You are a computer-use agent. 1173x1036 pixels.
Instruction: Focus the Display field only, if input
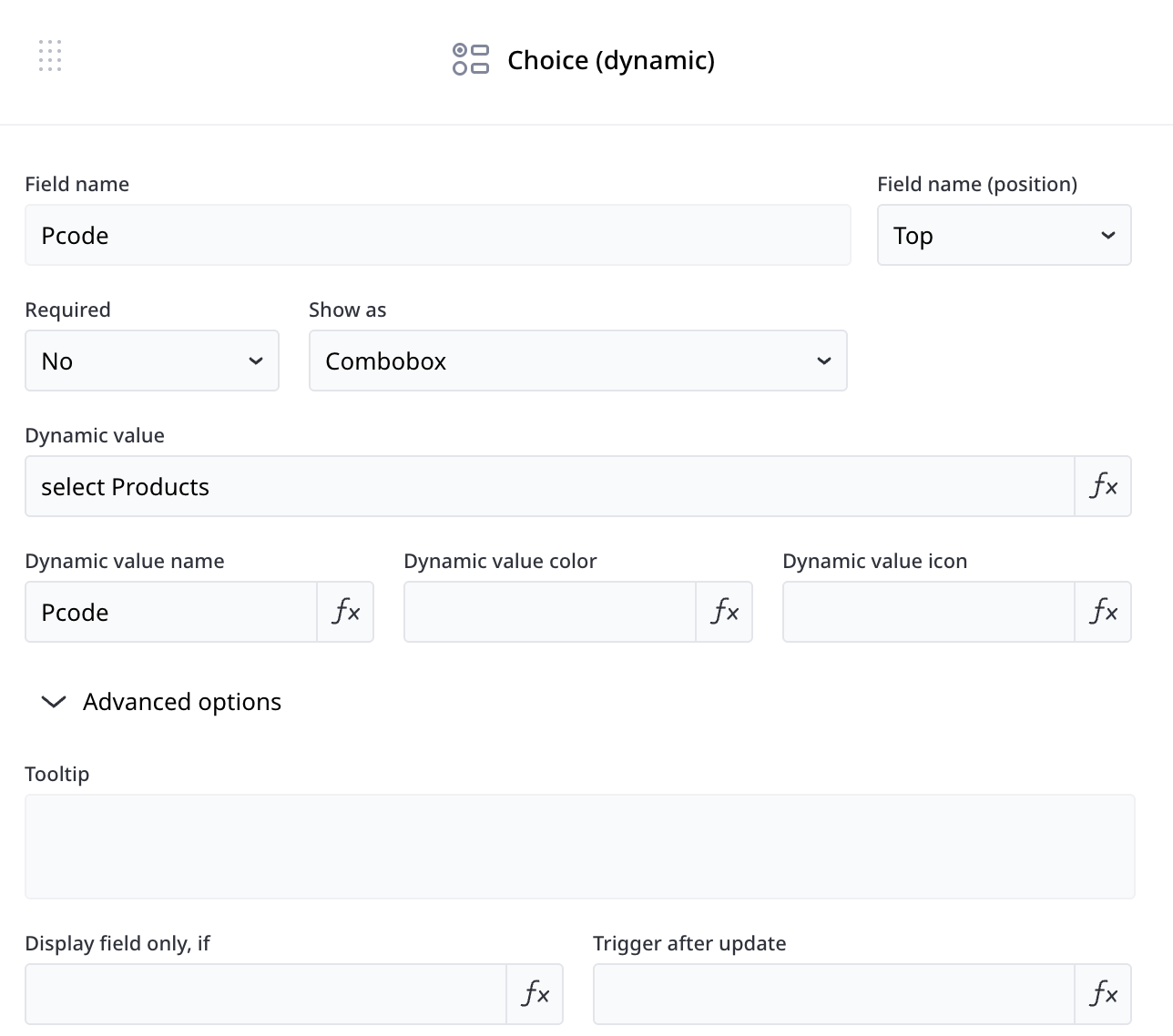265,994
